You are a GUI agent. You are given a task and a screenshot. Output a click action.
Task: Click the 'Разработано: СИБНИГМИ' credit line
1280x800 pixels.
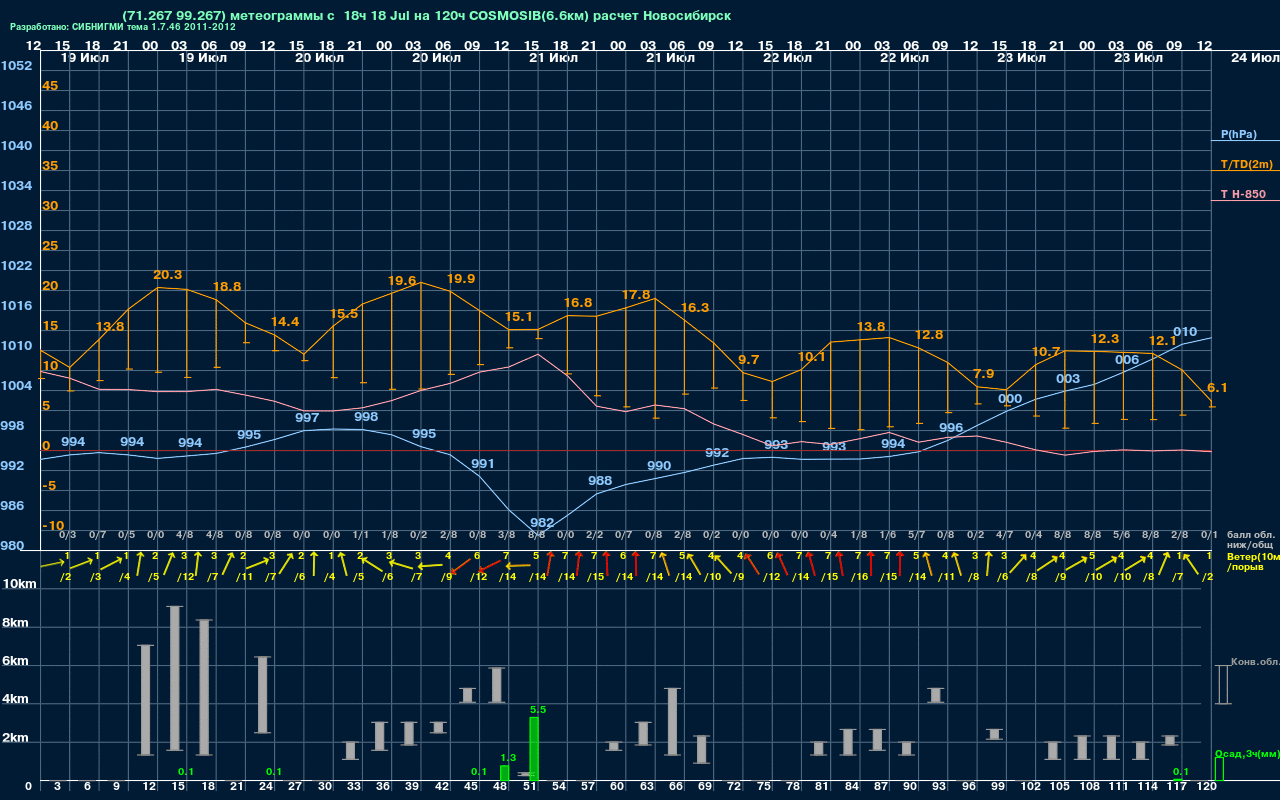[123, 27]
